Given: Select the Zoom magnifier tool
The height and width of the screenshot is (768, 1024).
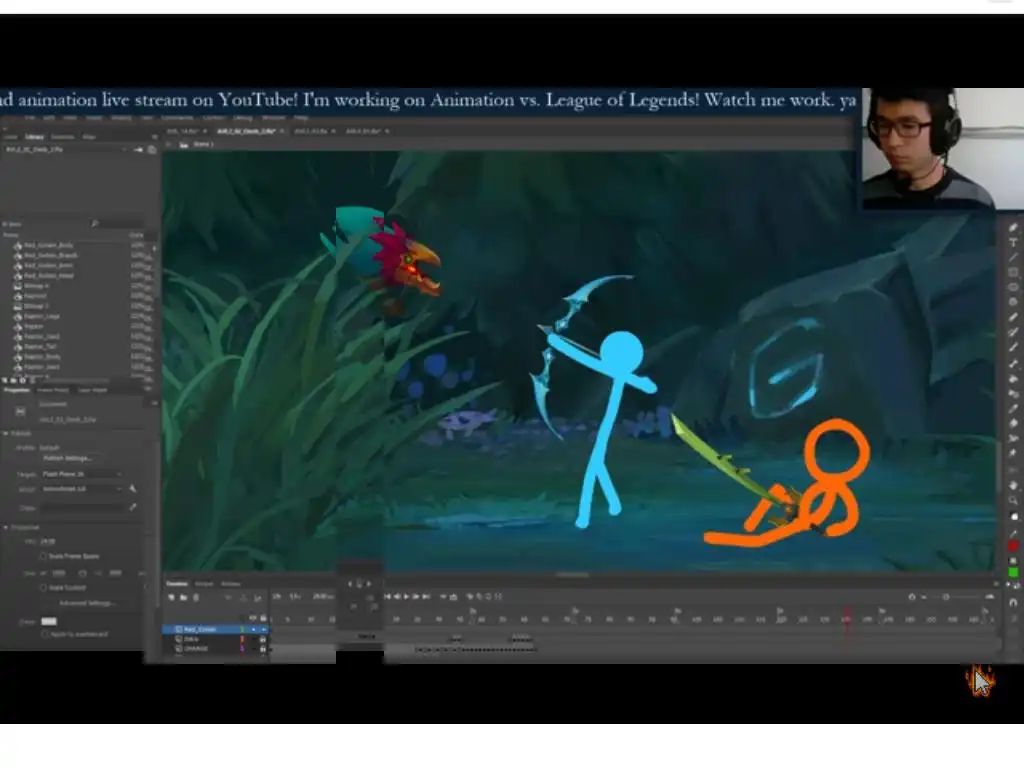Looking at the screenshot, I should [1013, 501].
